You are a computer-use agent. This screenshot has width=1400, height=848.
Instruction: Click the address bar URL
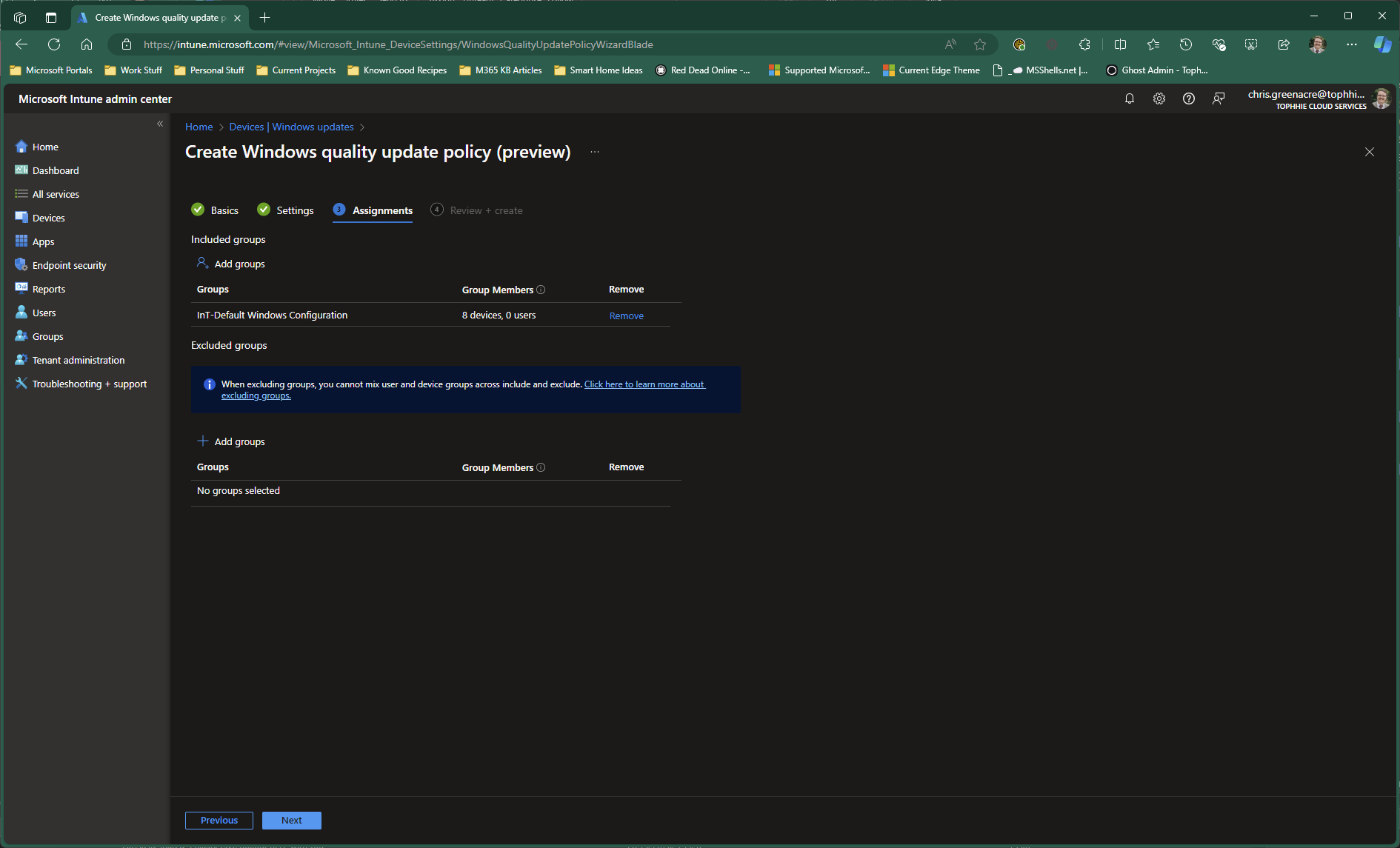click(x=399, y=44)
